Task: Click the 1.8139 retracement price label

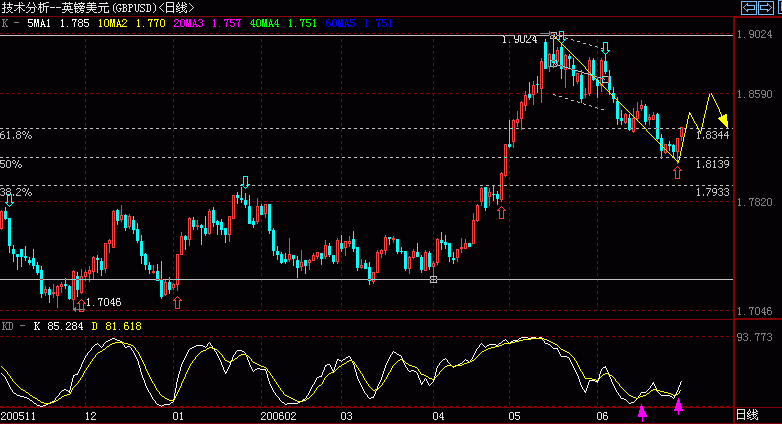Action: tap(713, 164)
